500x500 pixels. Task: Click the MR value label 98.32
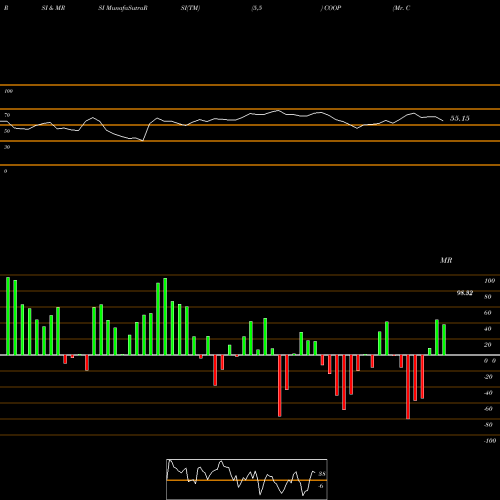[465, 293]
